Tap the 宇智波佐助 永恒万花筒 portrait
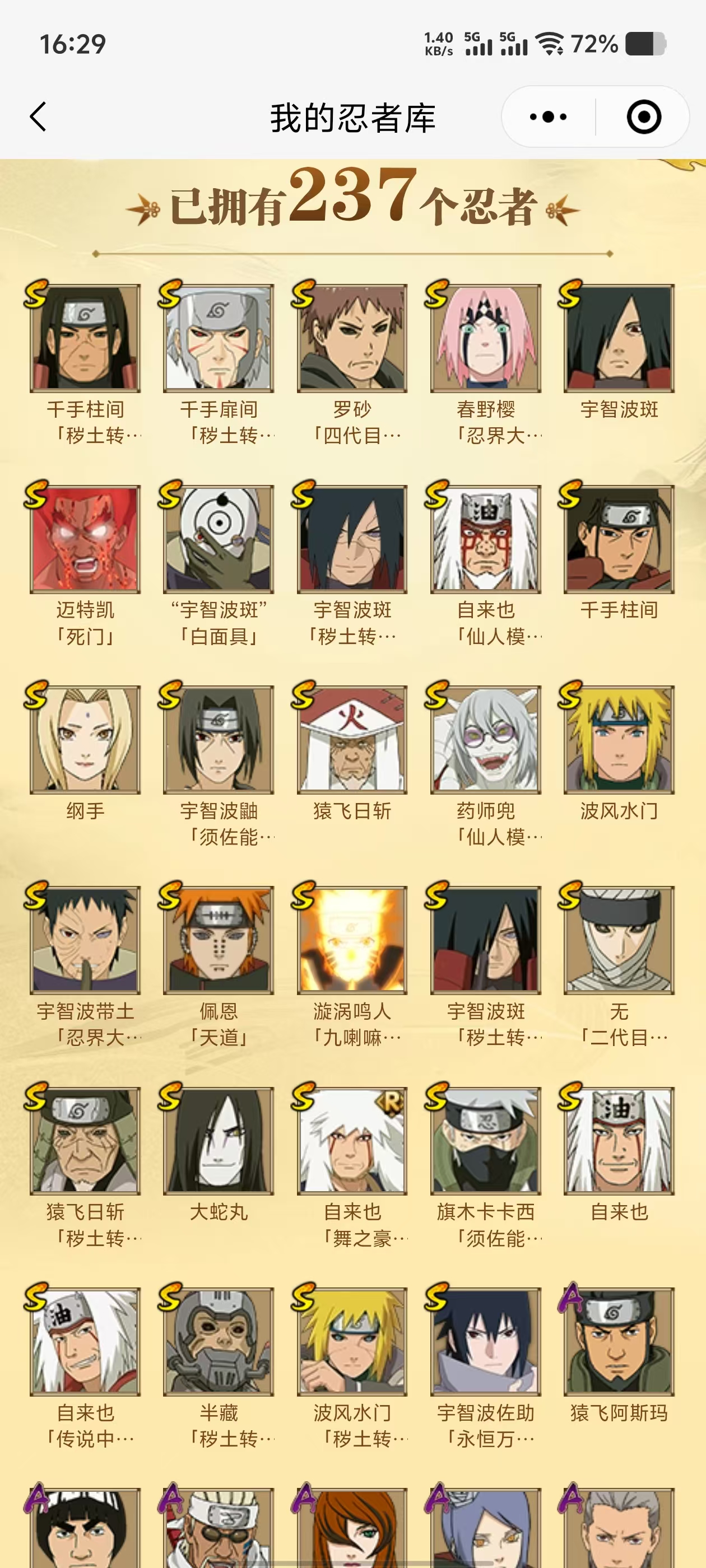 click(x=485, y=1341)
